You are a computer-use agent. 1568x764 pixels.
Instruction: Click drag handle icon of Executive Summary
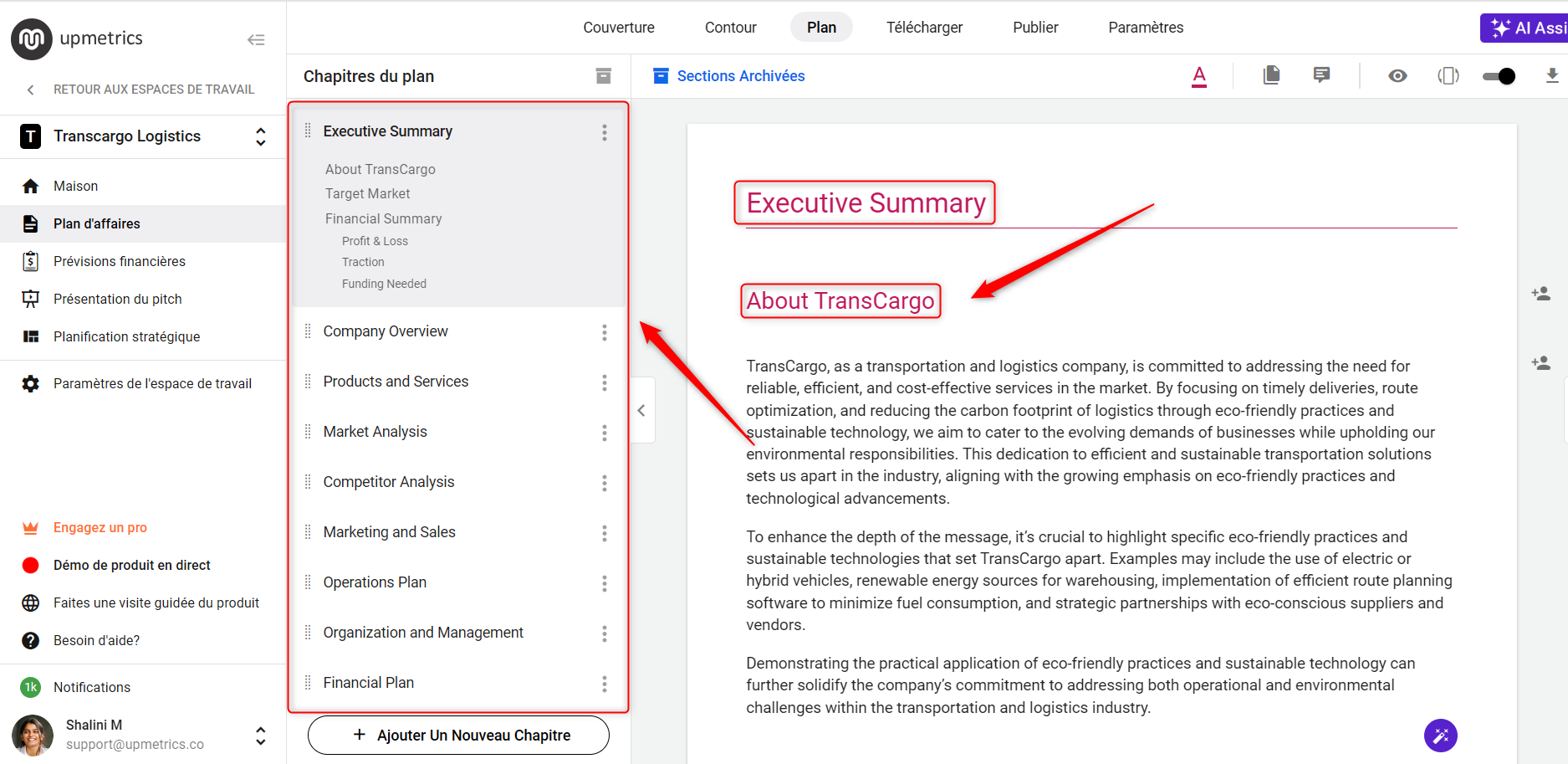[308, 131]
